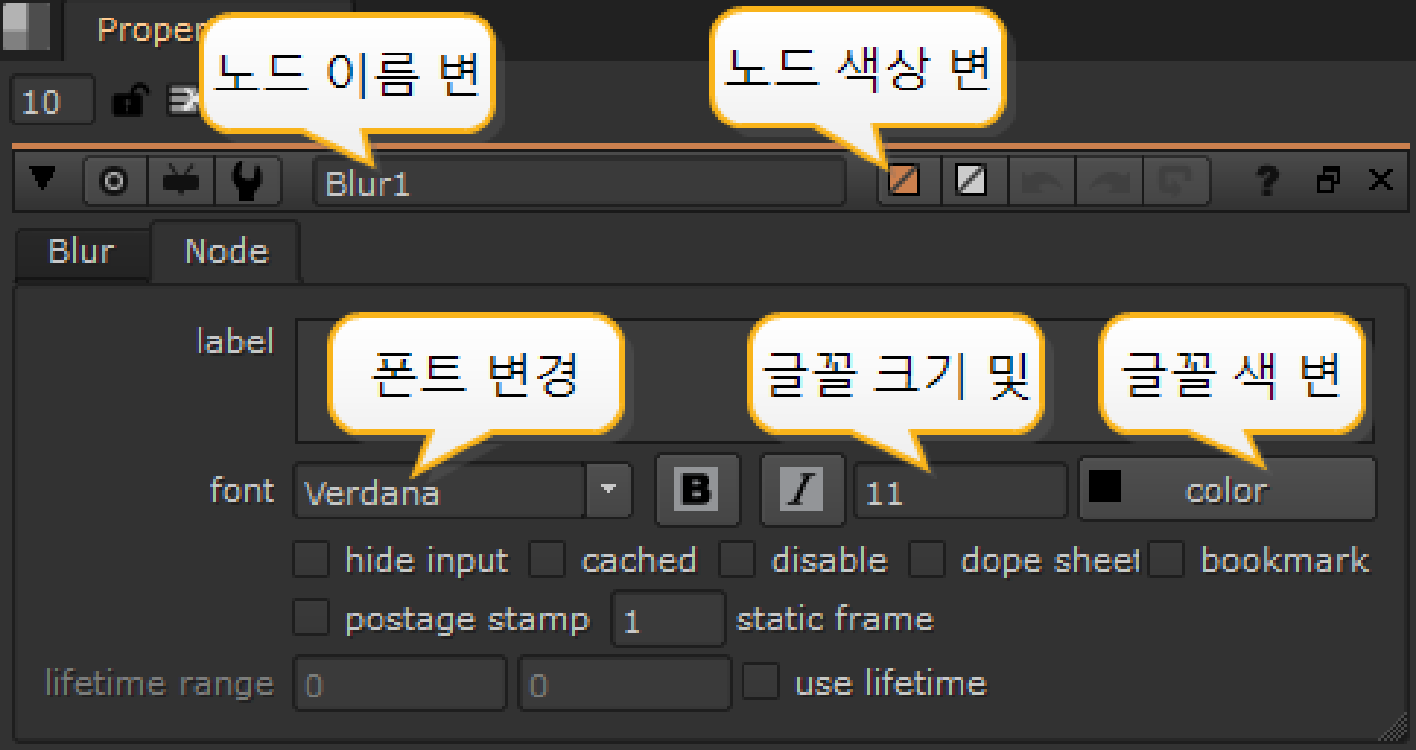1416x750 pixels.
Task: Switch to the Blur tab
Action: click(x=81, y=251)
